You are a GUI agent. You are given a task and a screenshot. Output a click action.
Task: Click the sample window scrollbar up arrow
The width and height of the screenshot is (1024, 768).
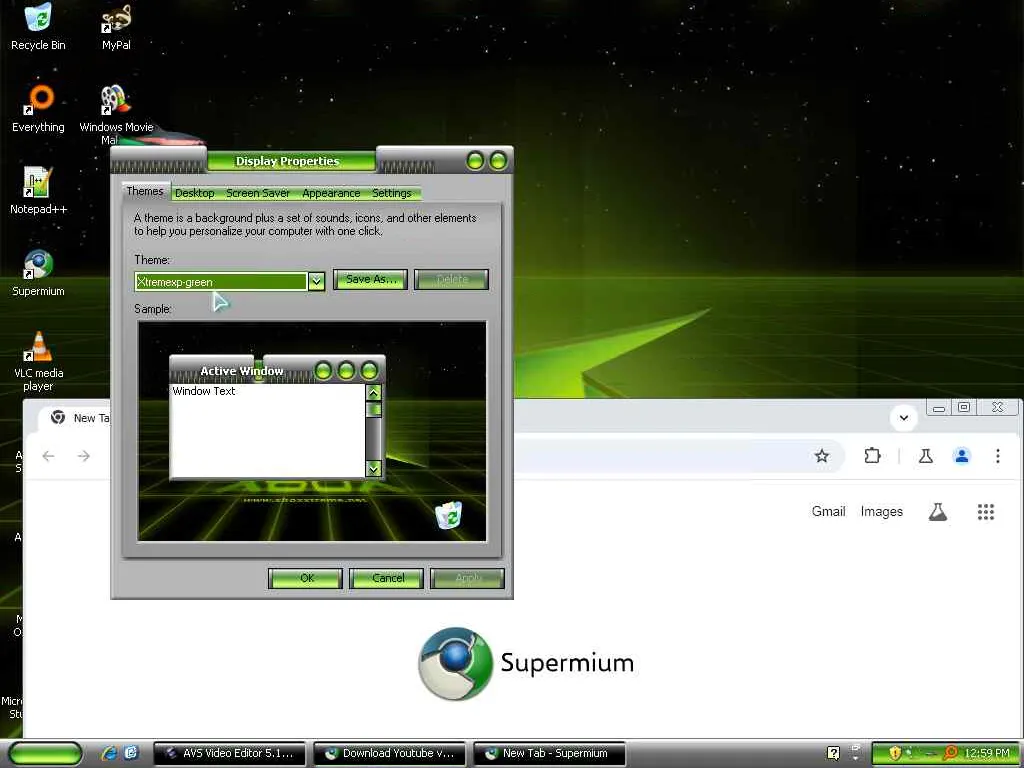pos(374,392)
